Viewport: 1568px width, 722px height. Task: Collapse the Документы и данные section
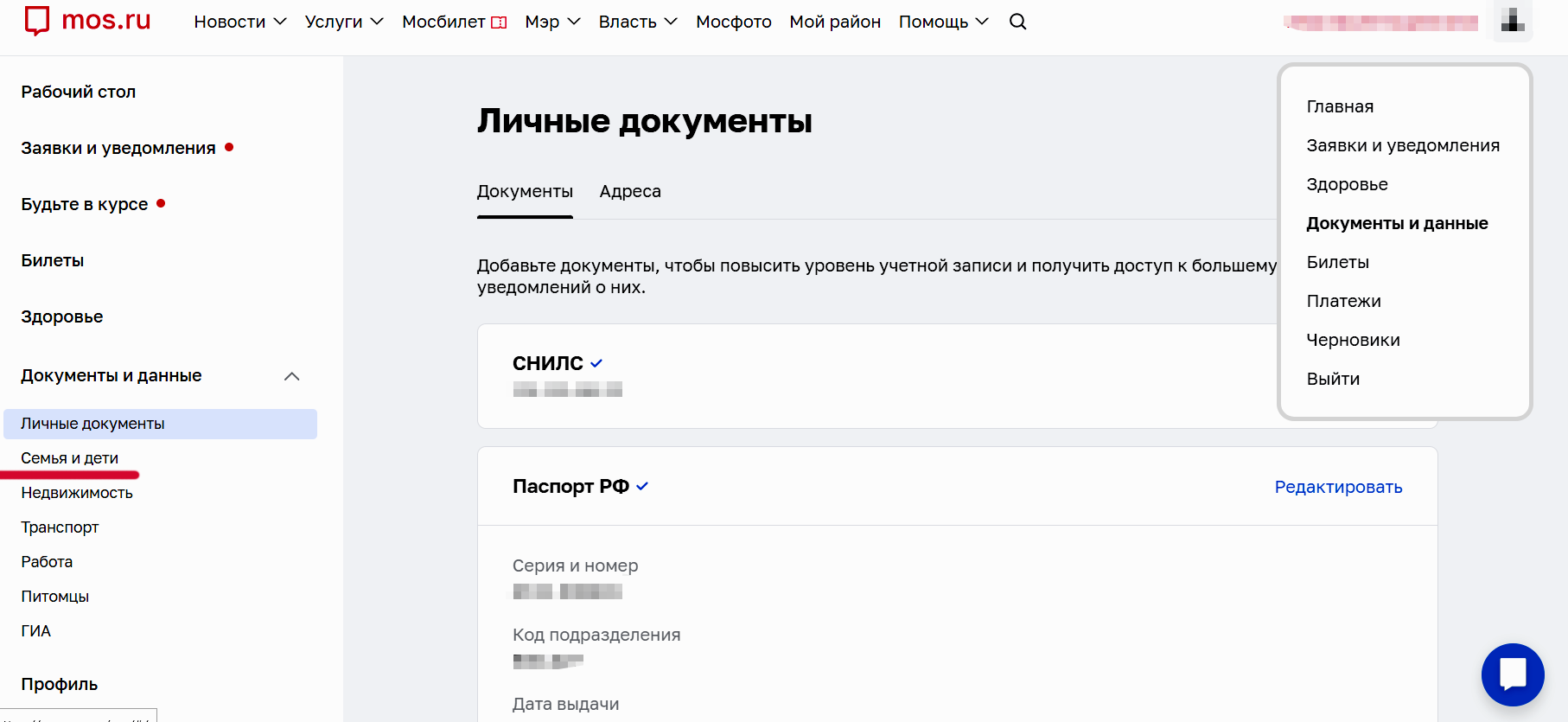click(292, 376)
